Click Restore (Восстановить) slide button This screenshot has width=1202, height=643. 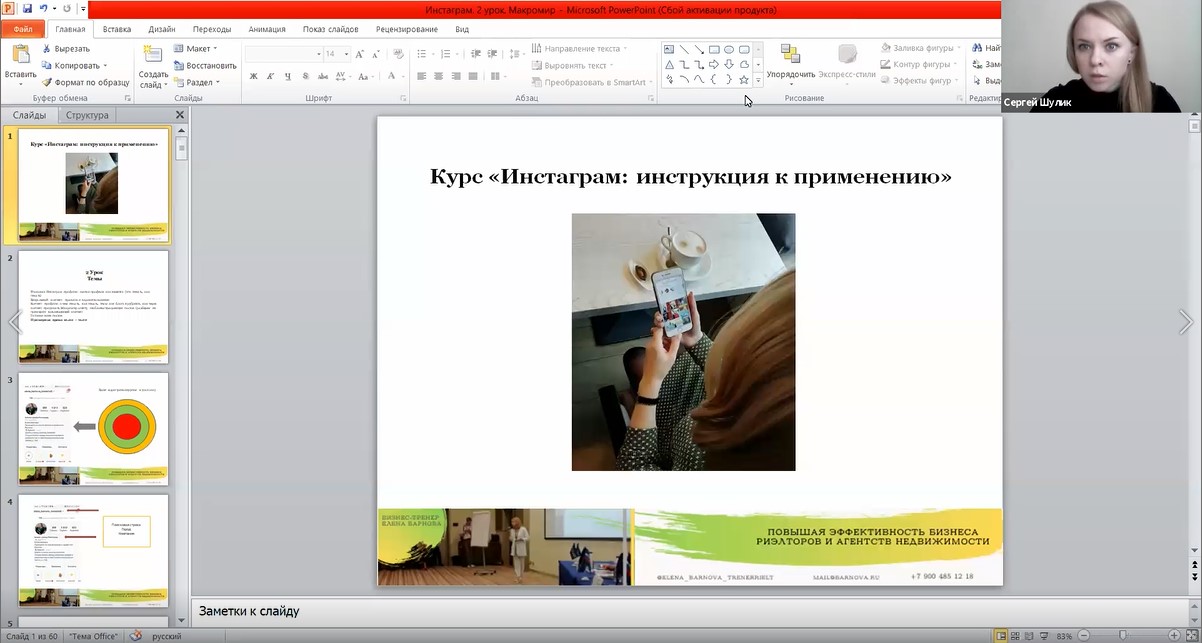(205, 65)
